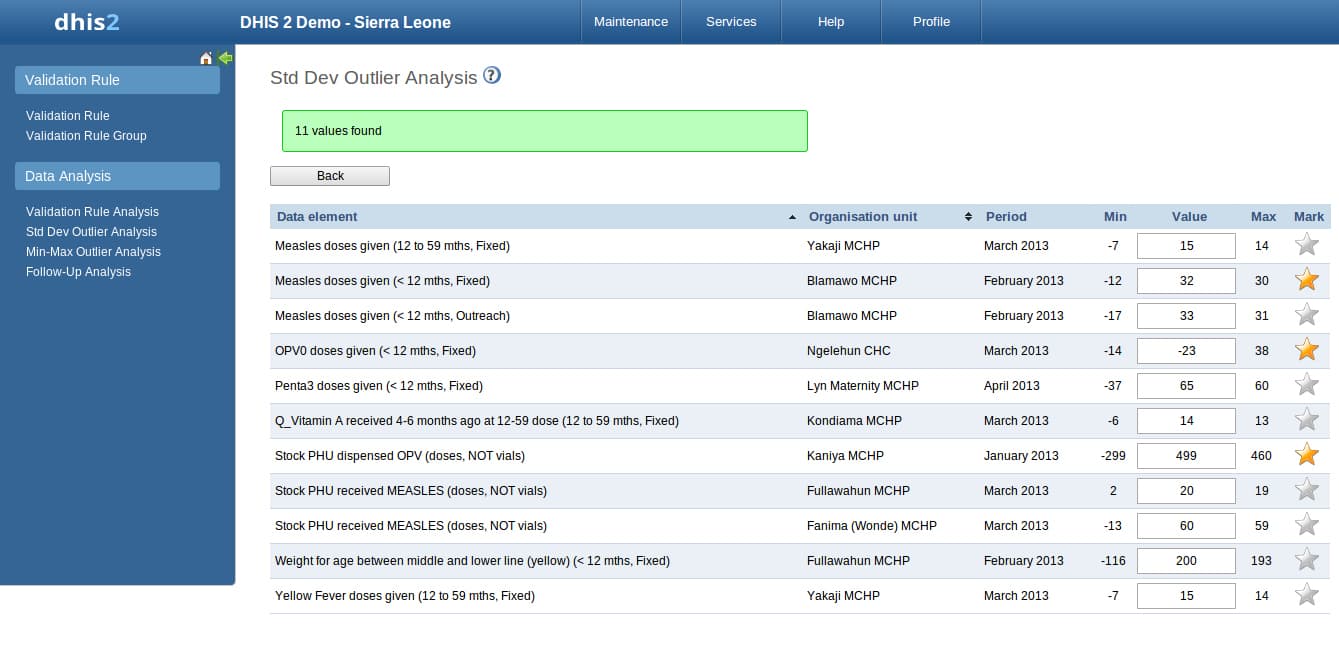
Task: Unmark the star for Ngelehun CHC row
Action: coord(1306,350)
